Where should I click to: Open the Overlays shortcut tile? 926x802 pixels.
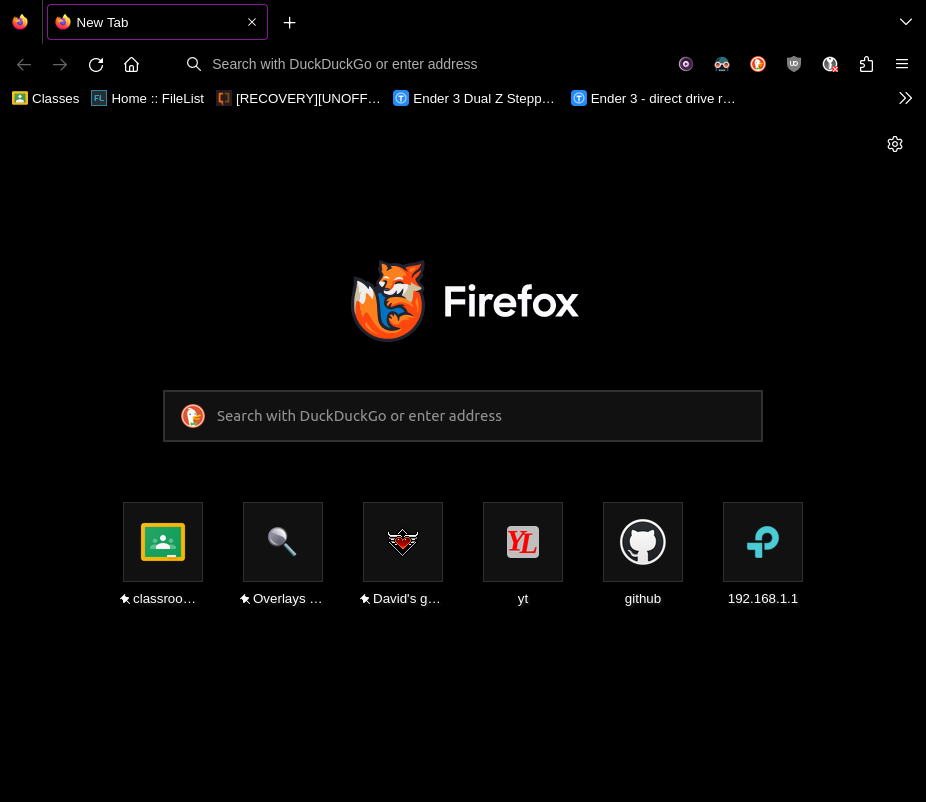[x=283, y=542]
